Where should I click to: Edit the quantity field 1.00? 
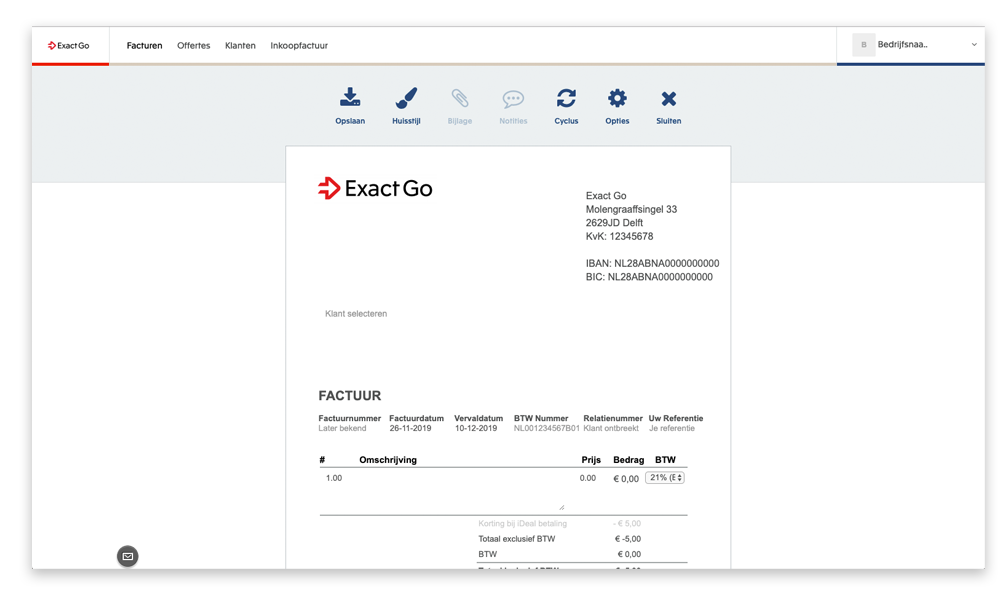[x=334, y=478]
